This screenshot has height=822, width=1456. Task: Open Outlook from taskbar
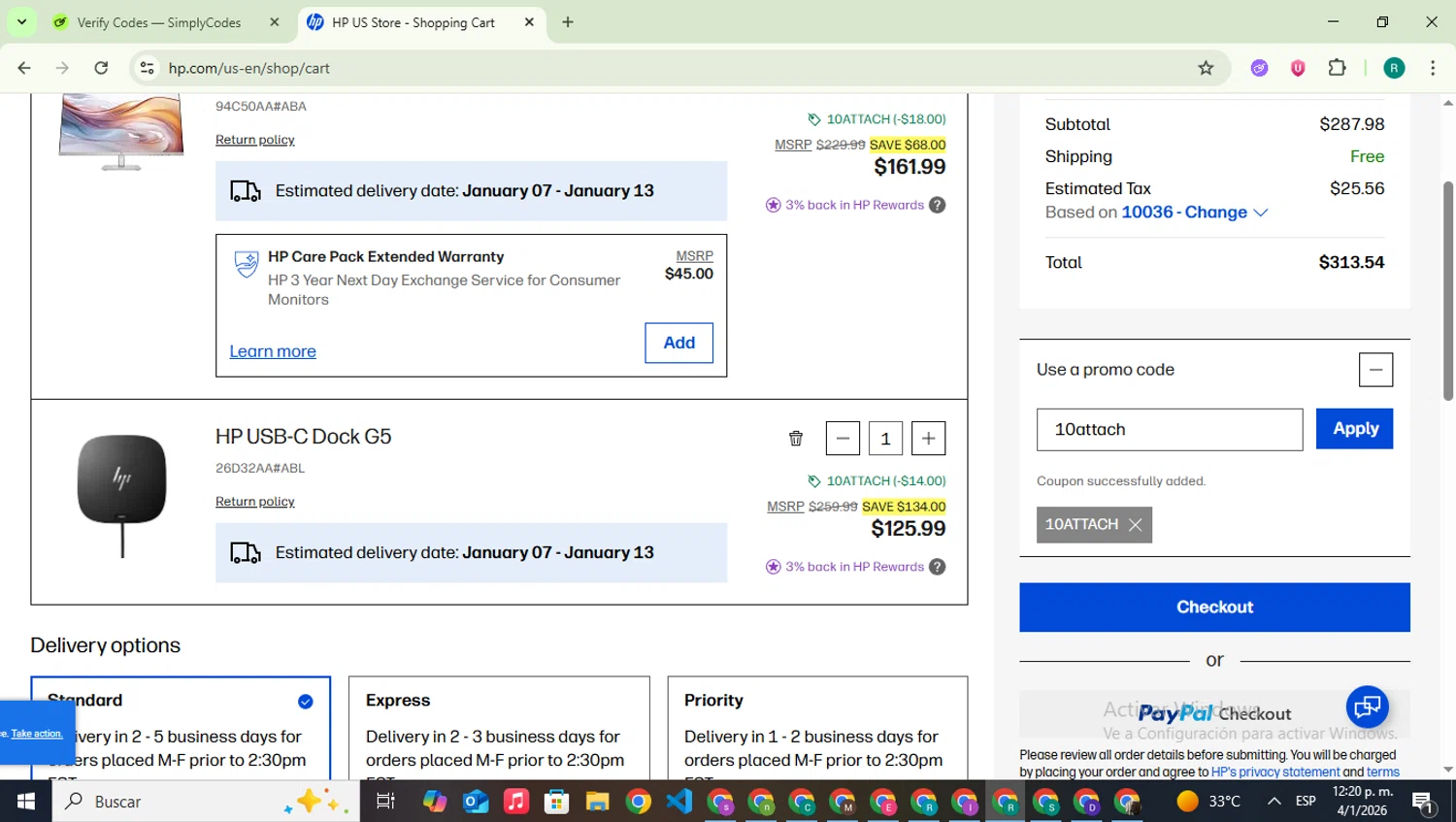476,802
